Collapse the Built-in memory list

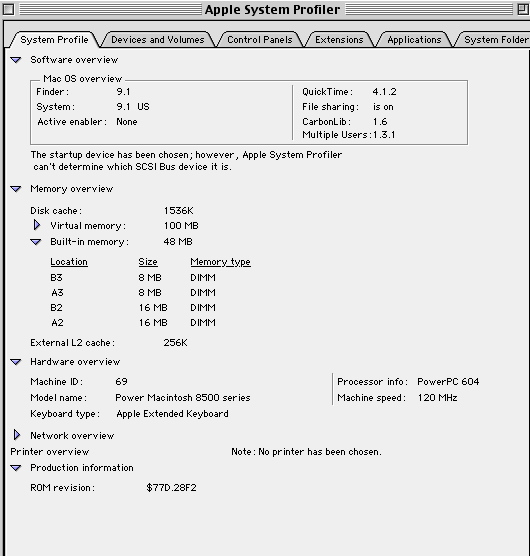(x=36, y=242)
